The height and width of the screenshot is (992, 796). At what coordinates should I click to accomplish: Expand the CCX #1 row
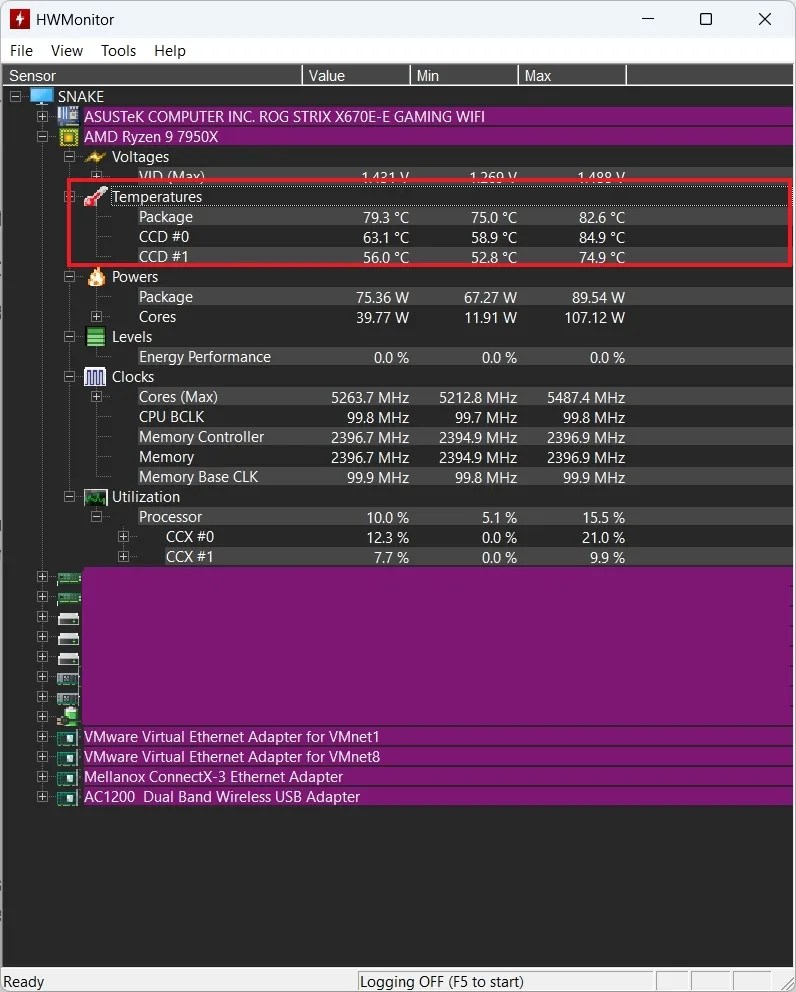pos(123,557)
